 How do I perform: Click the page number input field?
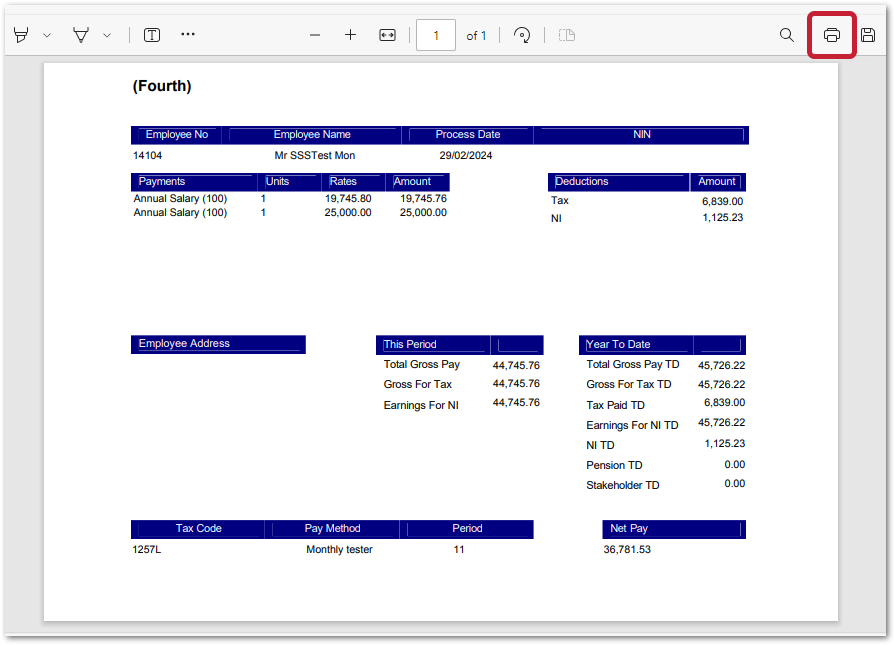click(436, 35)
